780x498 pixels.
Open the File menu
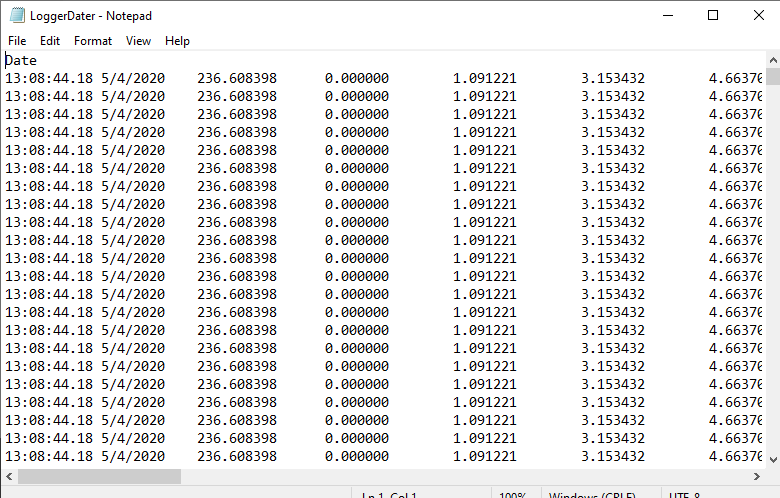click(17, 41)
